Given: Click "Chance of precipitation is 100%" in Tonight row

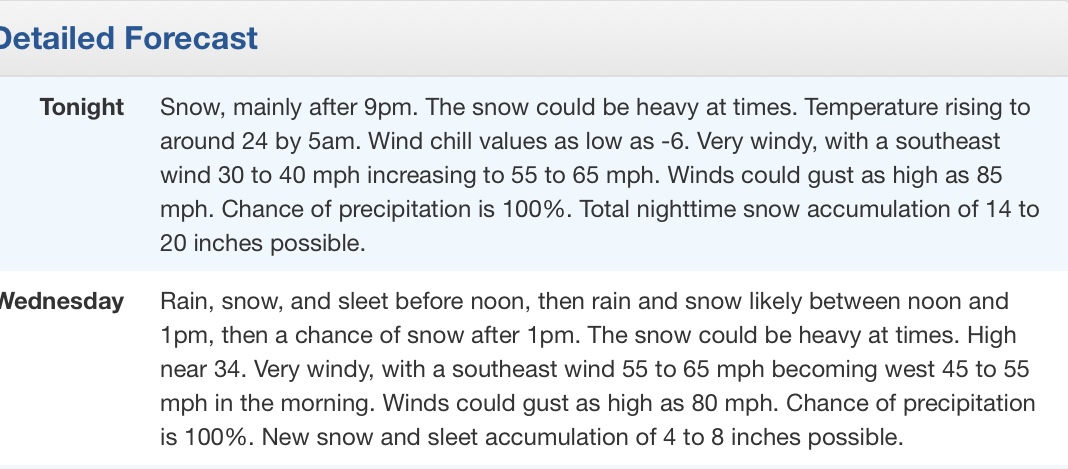Looking at the screenshot, I should pos(395,210).
